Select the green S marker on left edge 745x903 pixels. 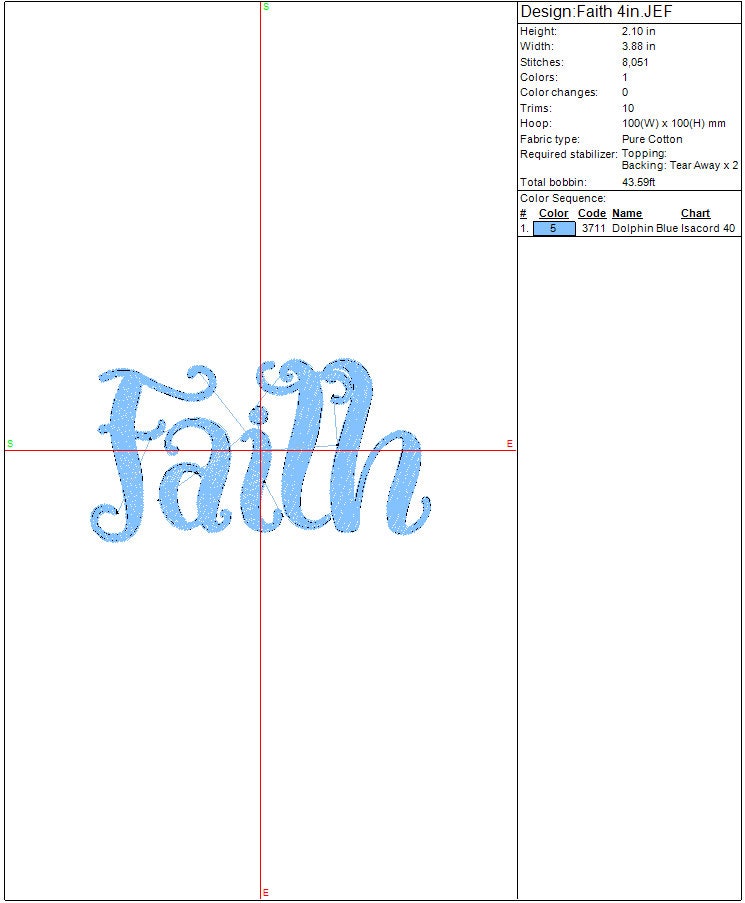(10, 443)
